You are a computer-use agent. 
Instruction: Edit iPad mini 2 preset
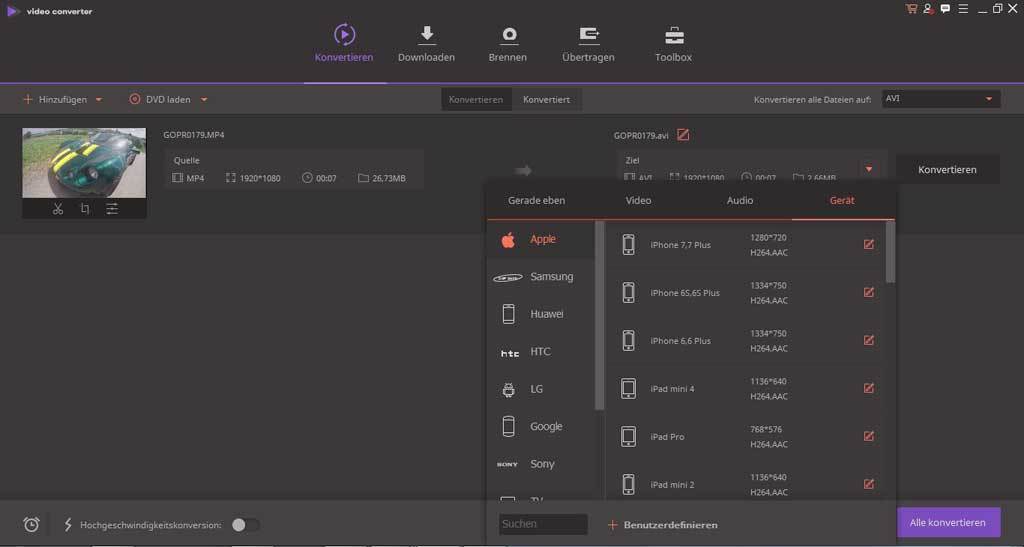(869, 484)
